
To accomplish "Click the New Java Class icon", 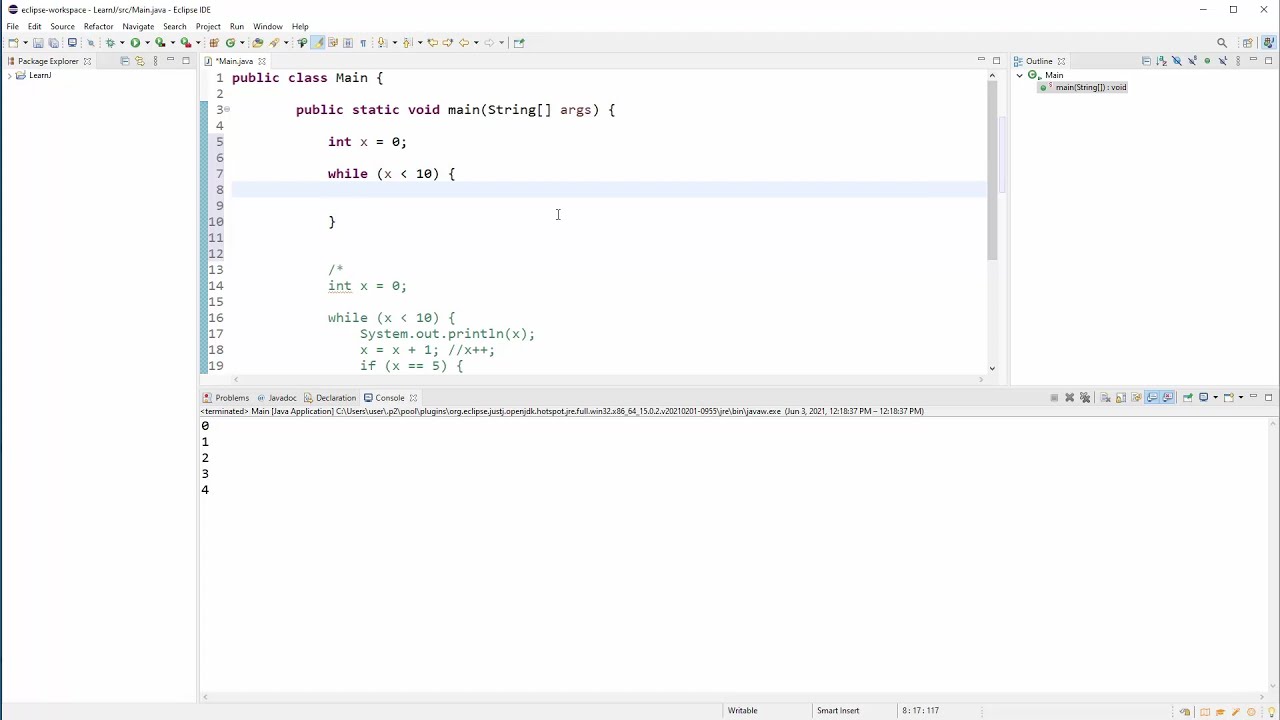I will click(230, 42).
